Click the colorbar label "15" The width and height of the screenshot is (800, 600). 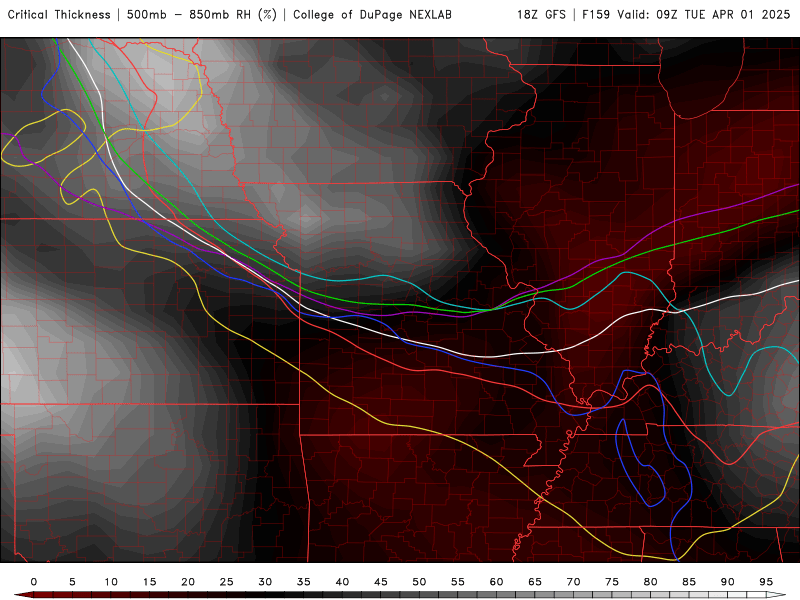click(149, 582)
